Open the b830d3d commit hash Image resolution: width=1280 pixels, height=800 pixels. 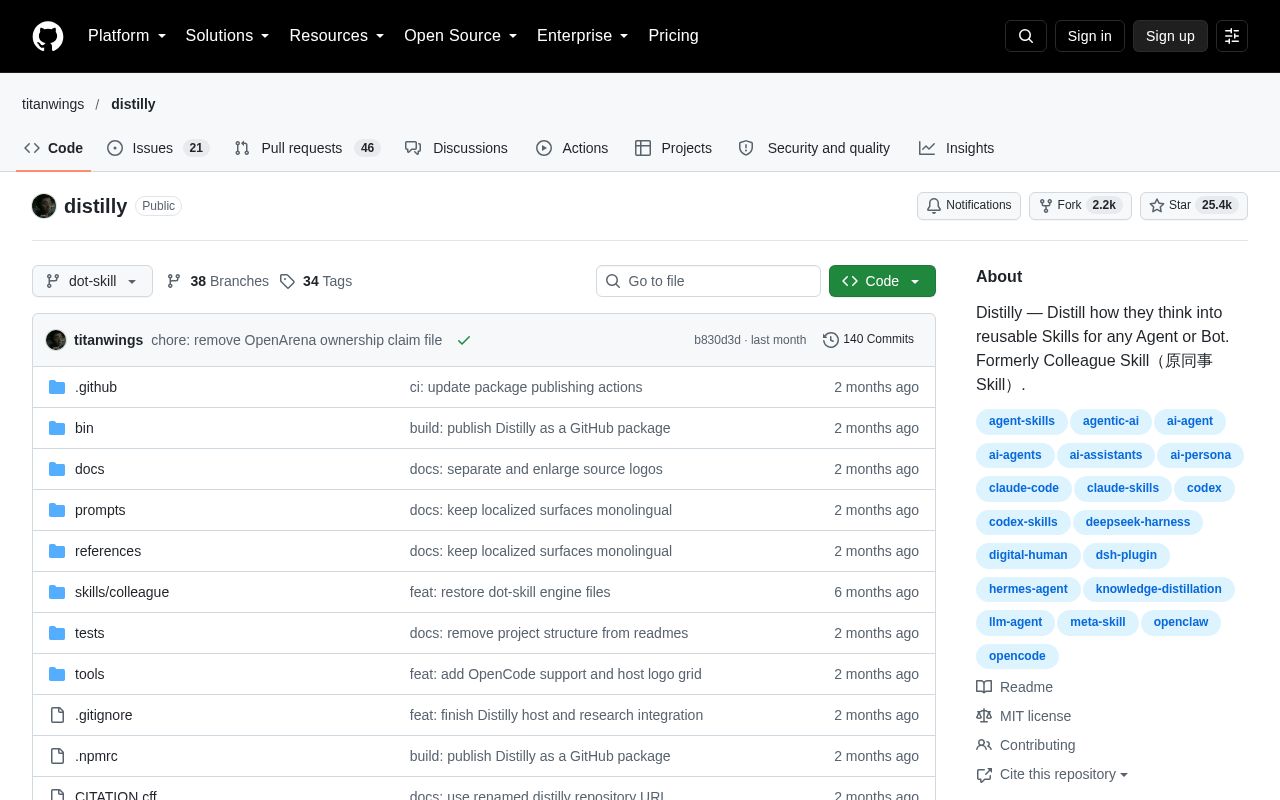[717, 340]
